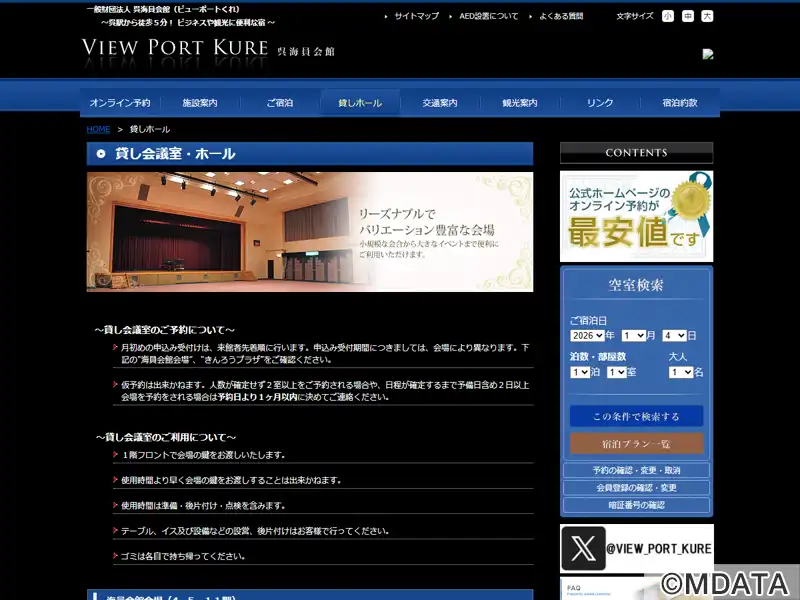
Task: Set font size to medium (中)
Action: 688,16
